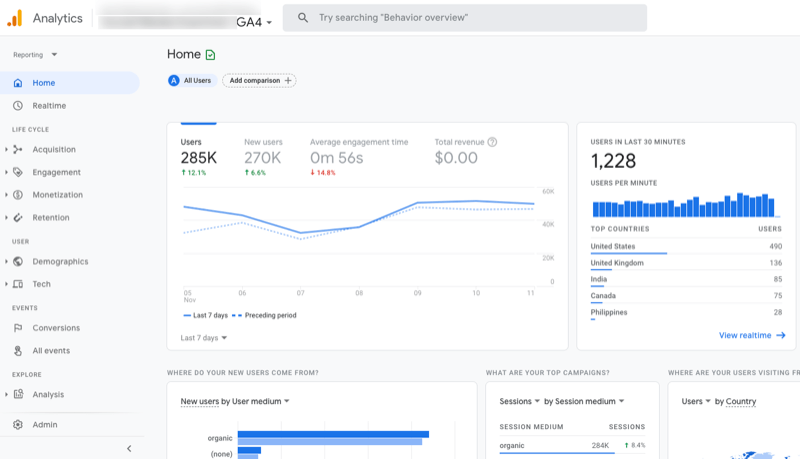
Task: Expand the Retention section arrow
Action: (x=6, y=217)
